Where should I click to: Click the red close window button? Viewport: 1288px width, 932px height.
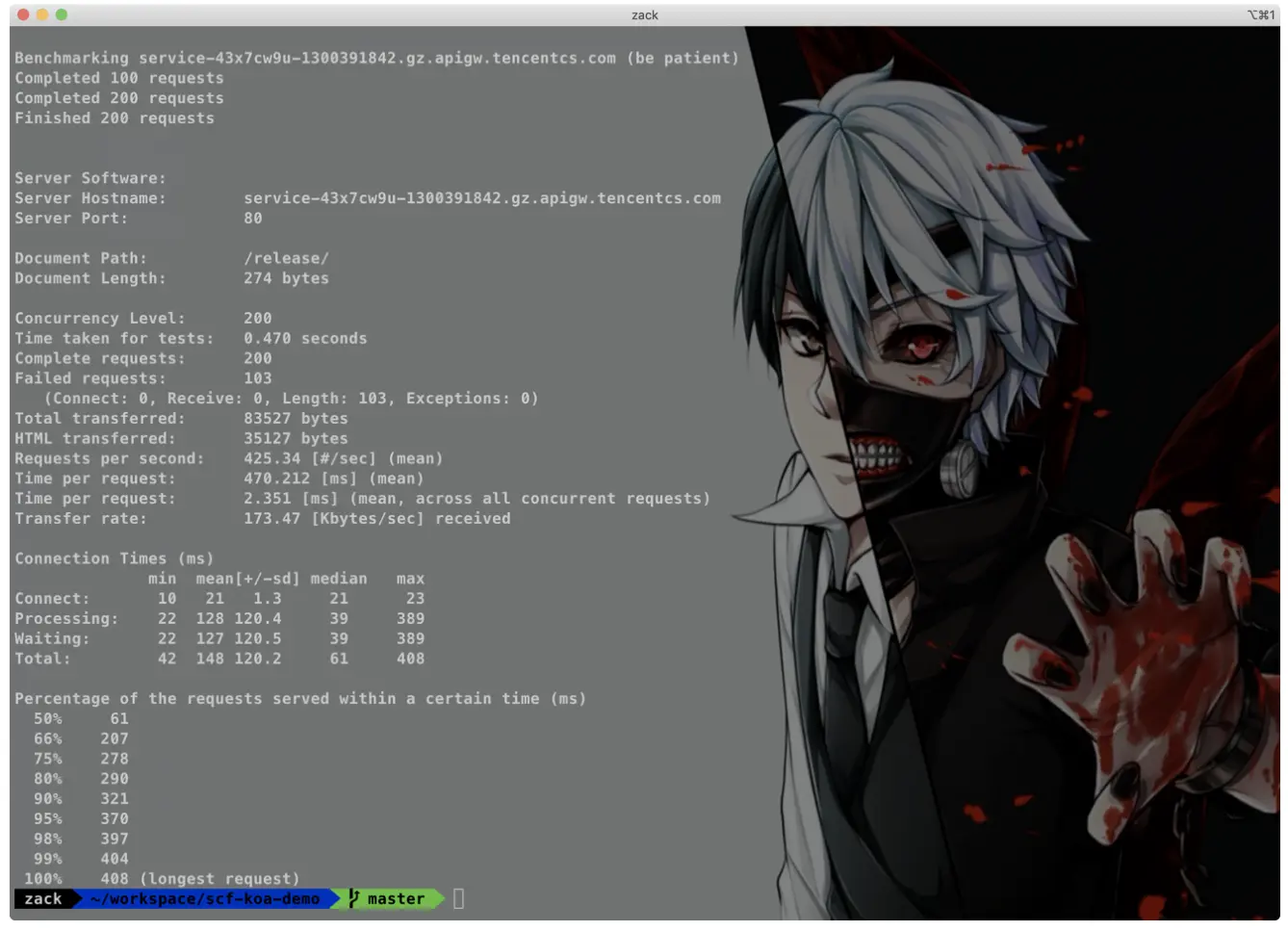pyautogui.click(x=23, y=14)
